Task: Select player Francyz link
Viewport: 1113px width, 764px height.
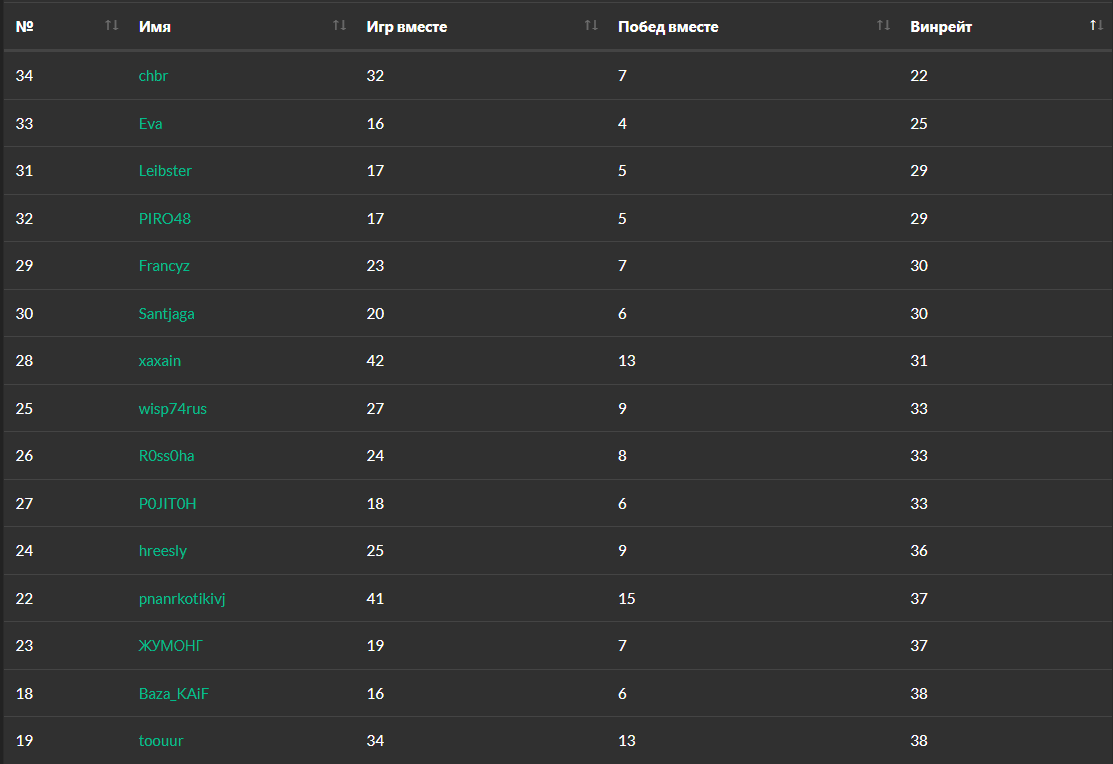Action: [164, 266]
